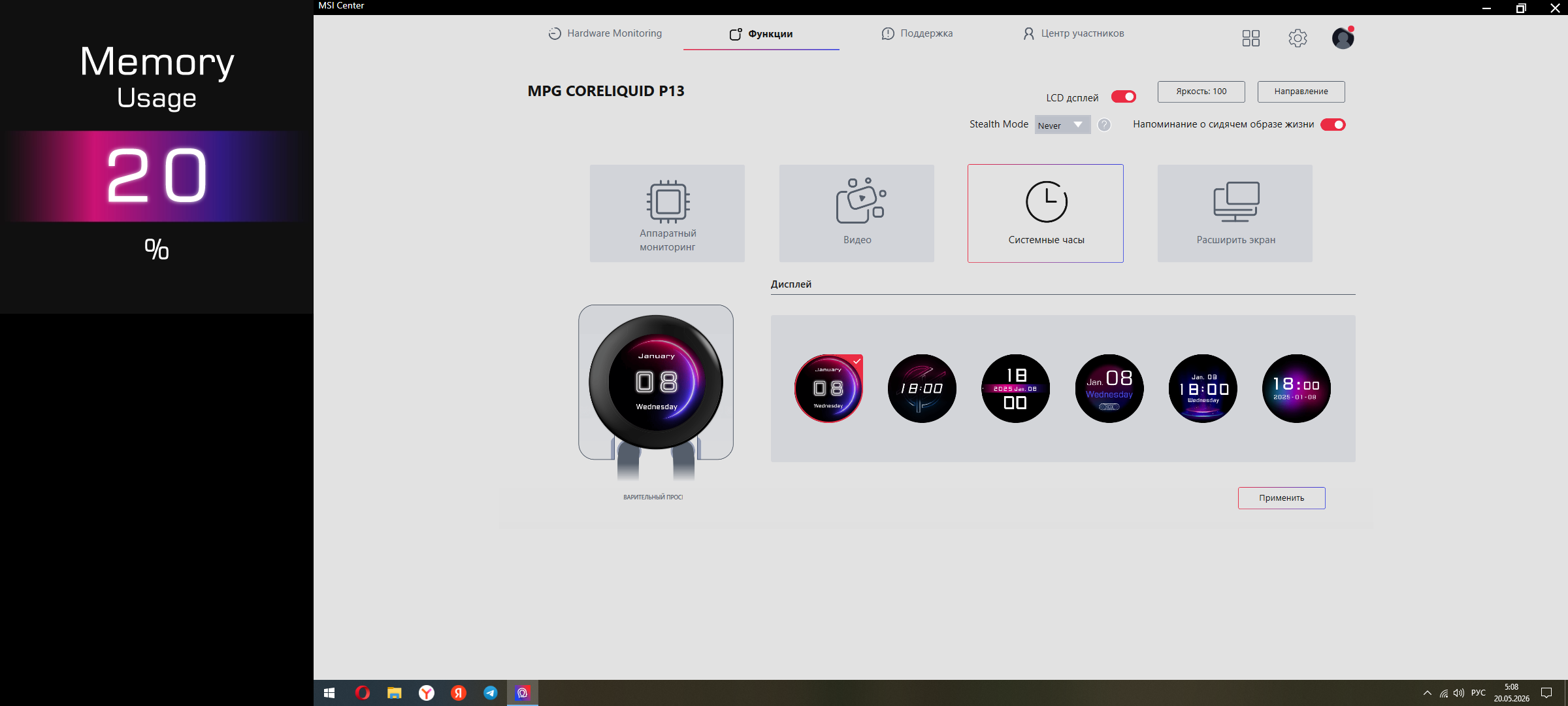Select Расширить экран mode tile

[x=1235, y=213]
